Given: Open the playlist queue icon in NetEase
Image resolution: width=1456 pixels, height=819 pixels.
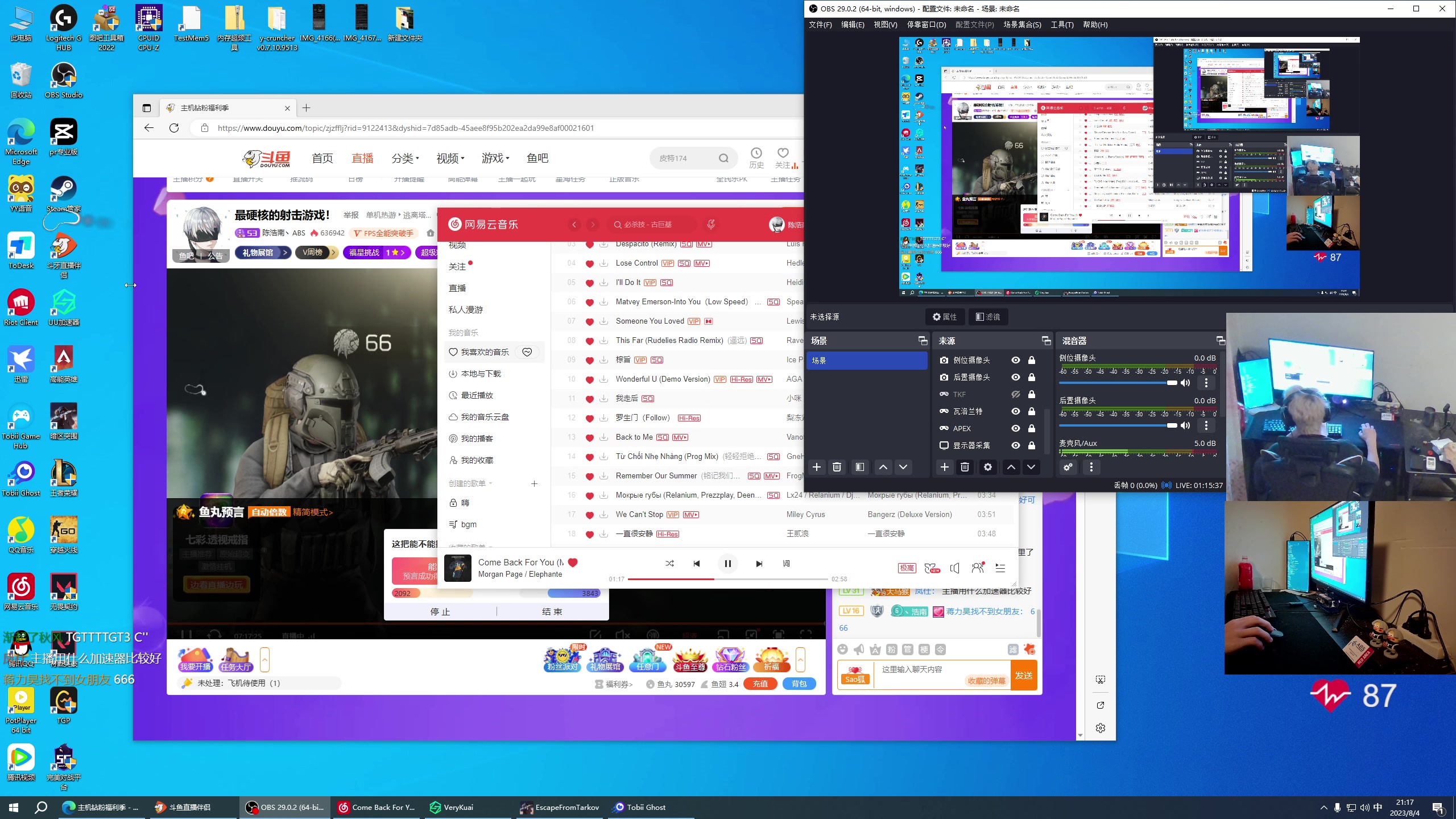Looking at the screenshot, I should tap(1000, 568).
